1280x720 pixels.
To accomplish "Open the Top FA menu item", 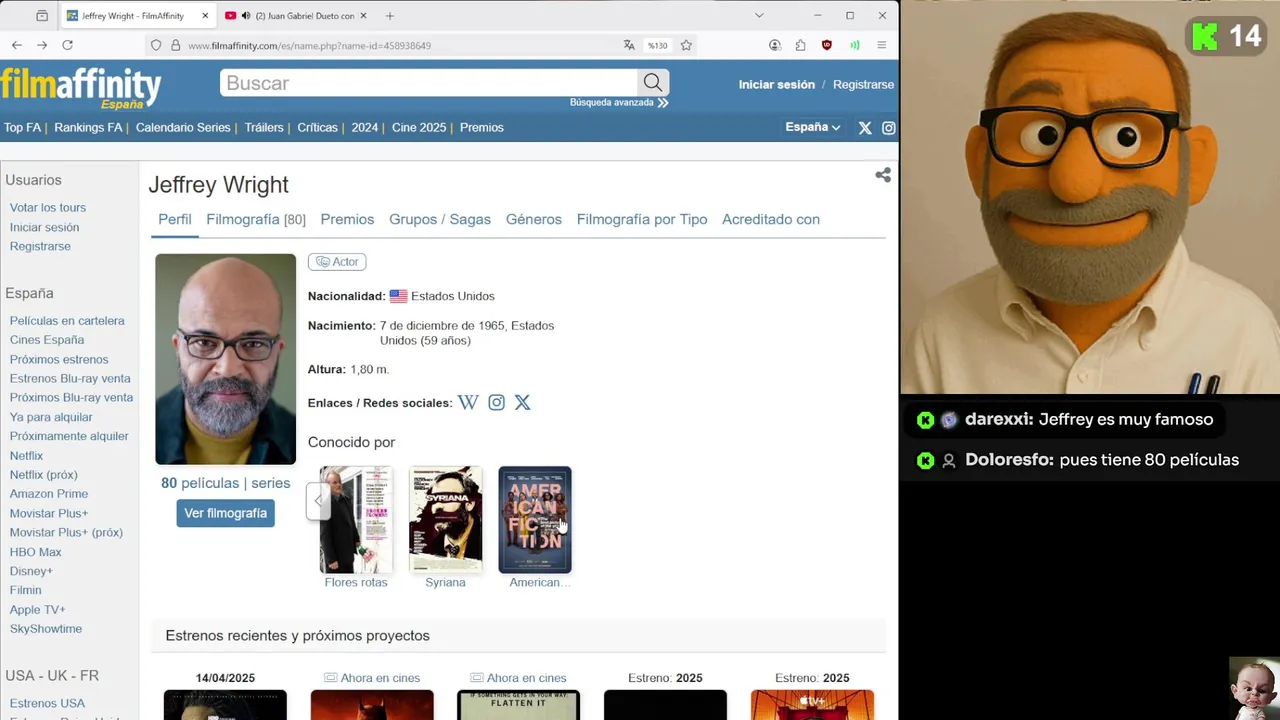I will [22, 127].
